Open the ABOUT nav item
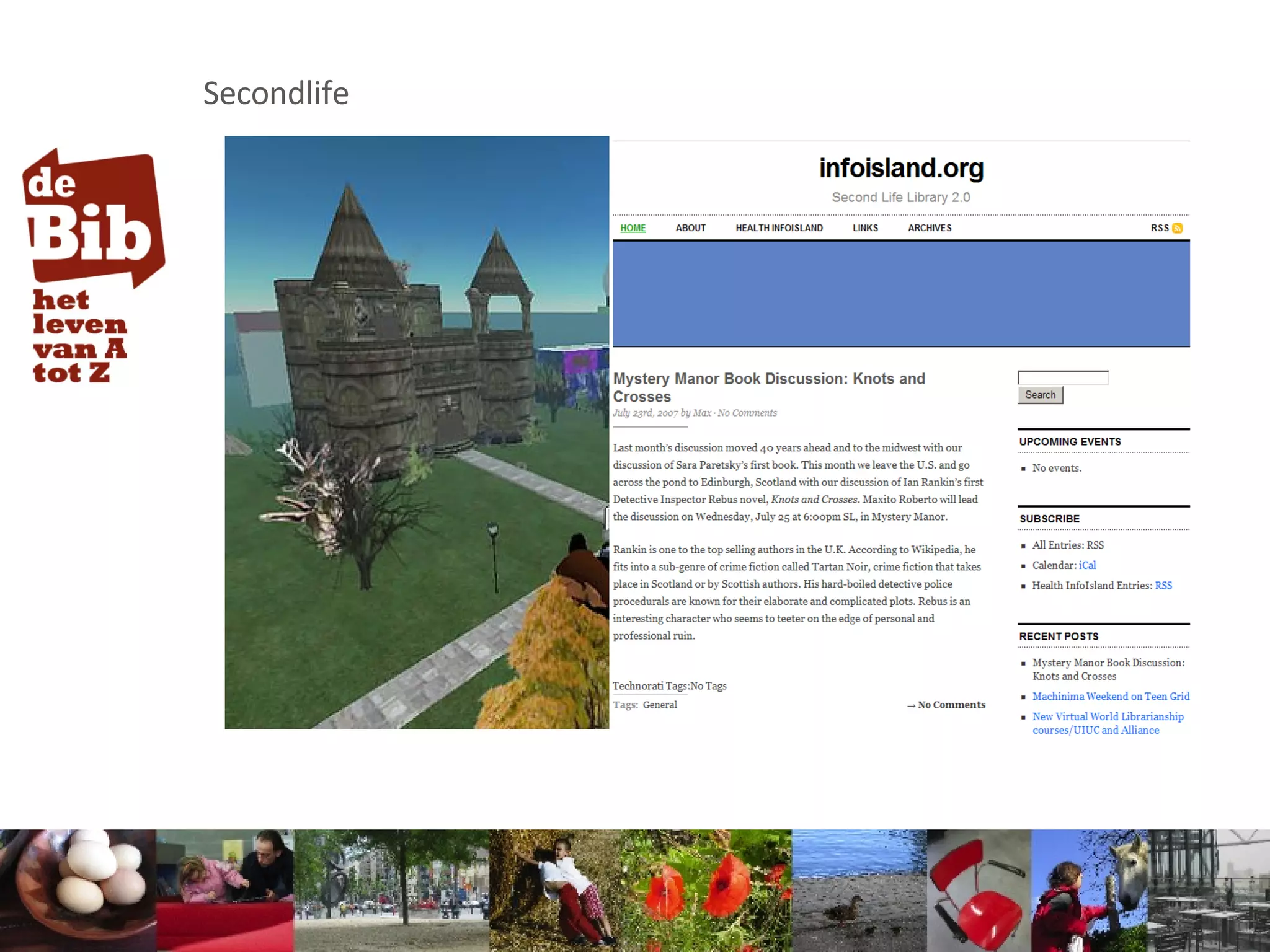The height and width of the screenshot is (952, 1270). pos(691,228)
